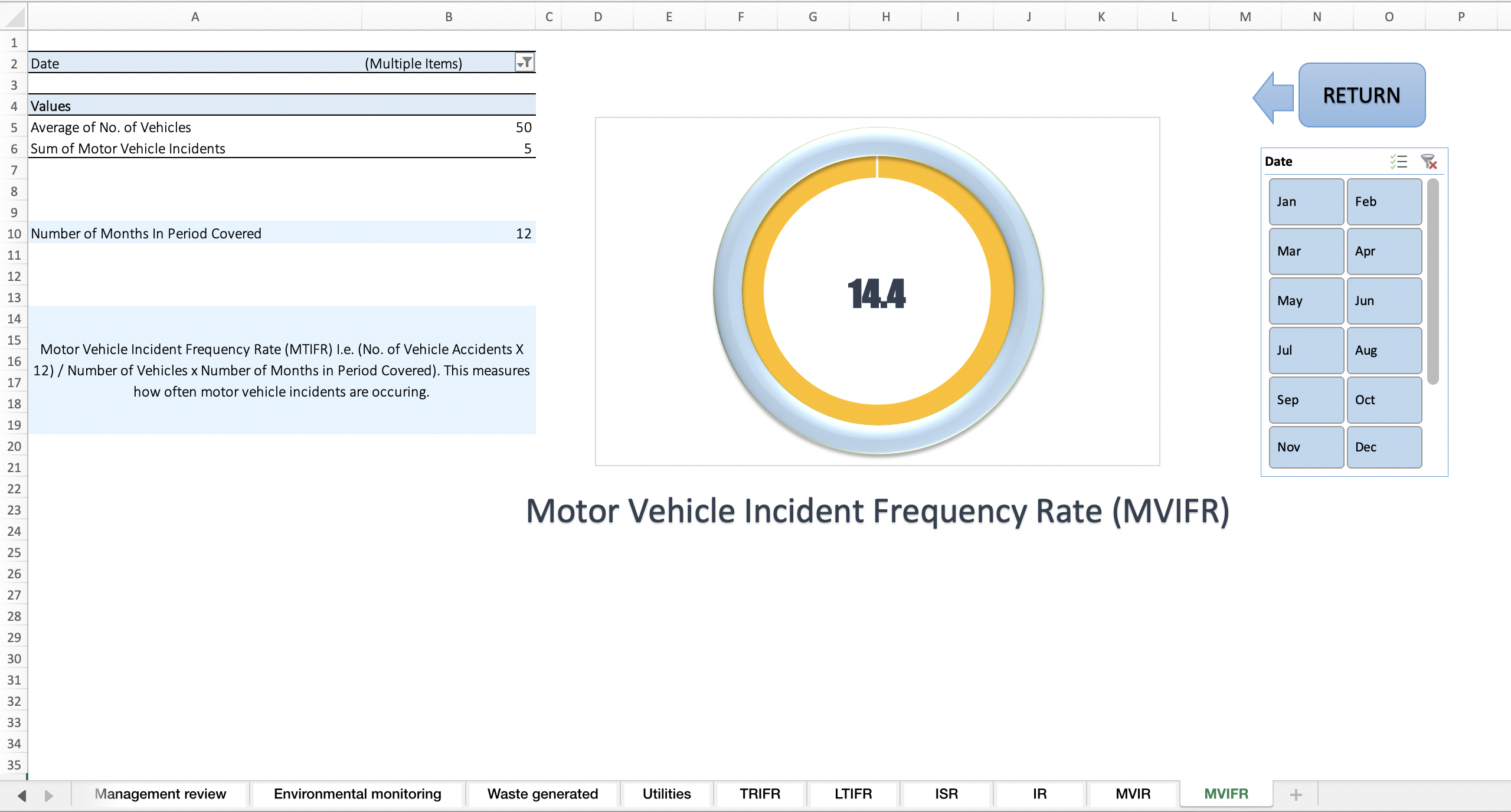Add a new worksheet with the plus icon
Screen dimensions: 1511x812
click(1295, 794)
